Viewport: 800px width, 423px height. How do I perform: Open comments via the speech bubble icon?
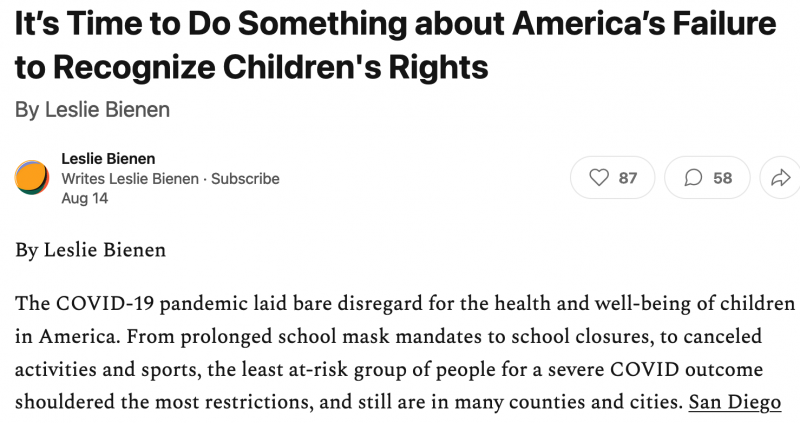(x=693, y=178)
